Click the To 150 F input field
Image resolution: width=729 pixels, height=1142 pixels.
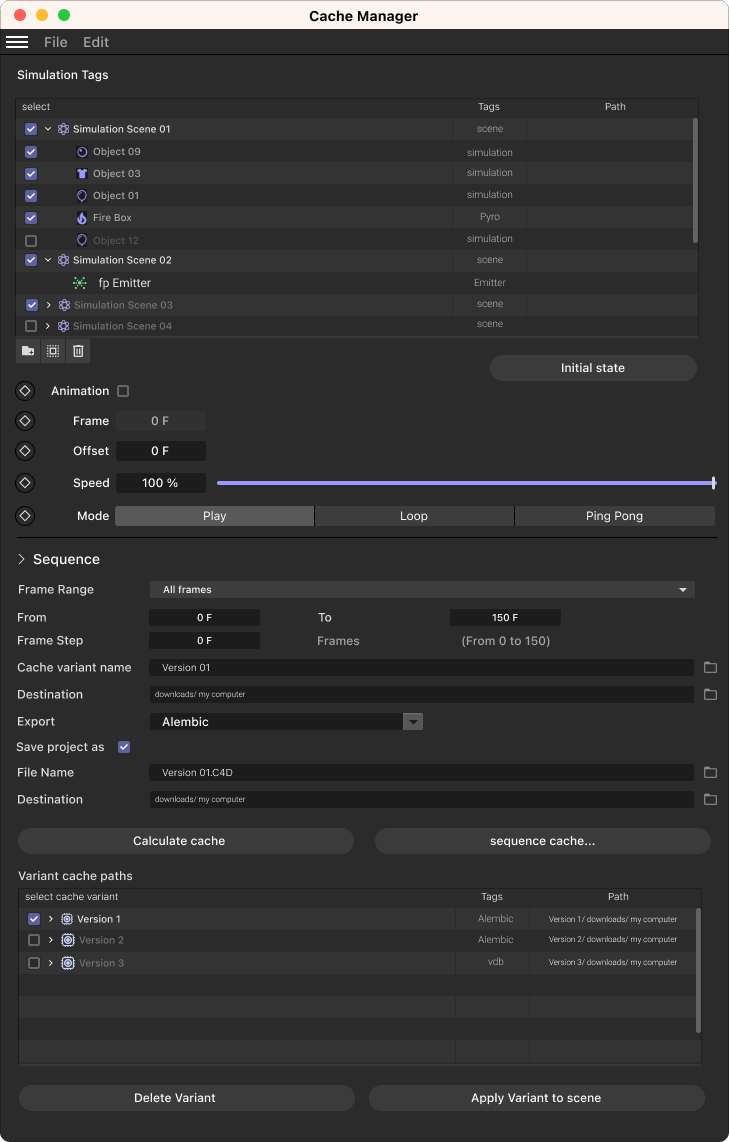(505, 618)
